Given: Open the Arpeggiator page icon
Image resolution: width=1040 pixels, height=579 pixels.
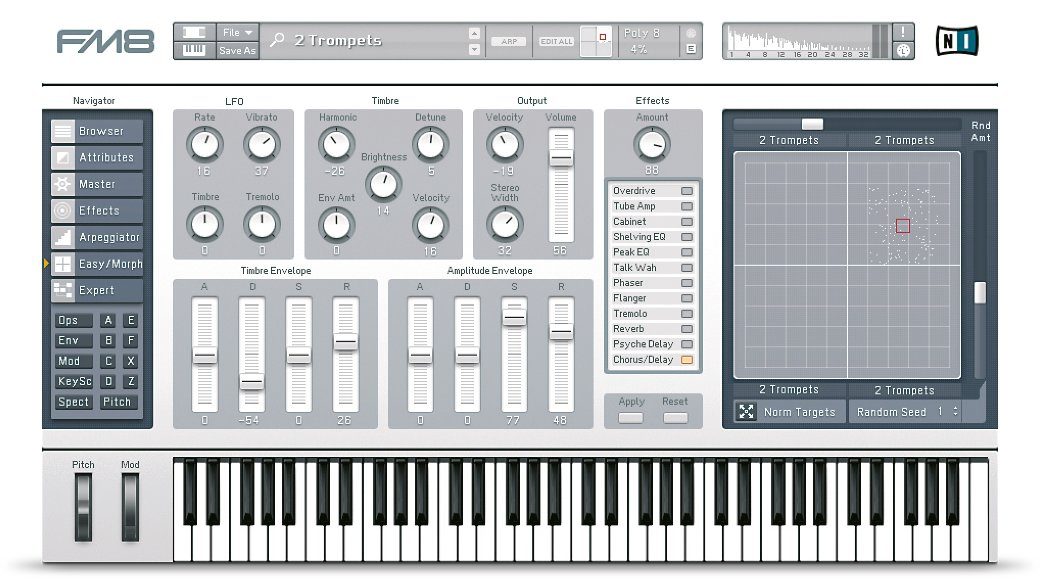Looking at the screenshot, I should pyautogui.click(x=63, y=237).
